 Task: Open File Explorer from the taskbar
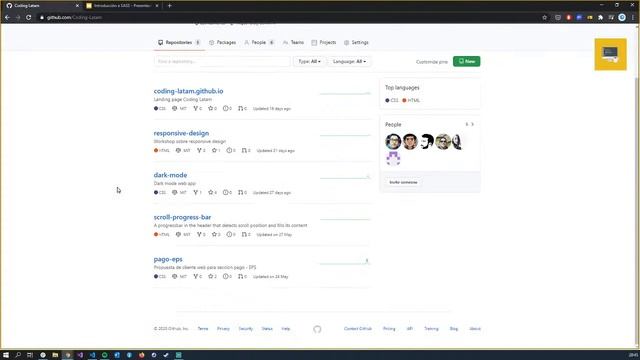[55, 355]
